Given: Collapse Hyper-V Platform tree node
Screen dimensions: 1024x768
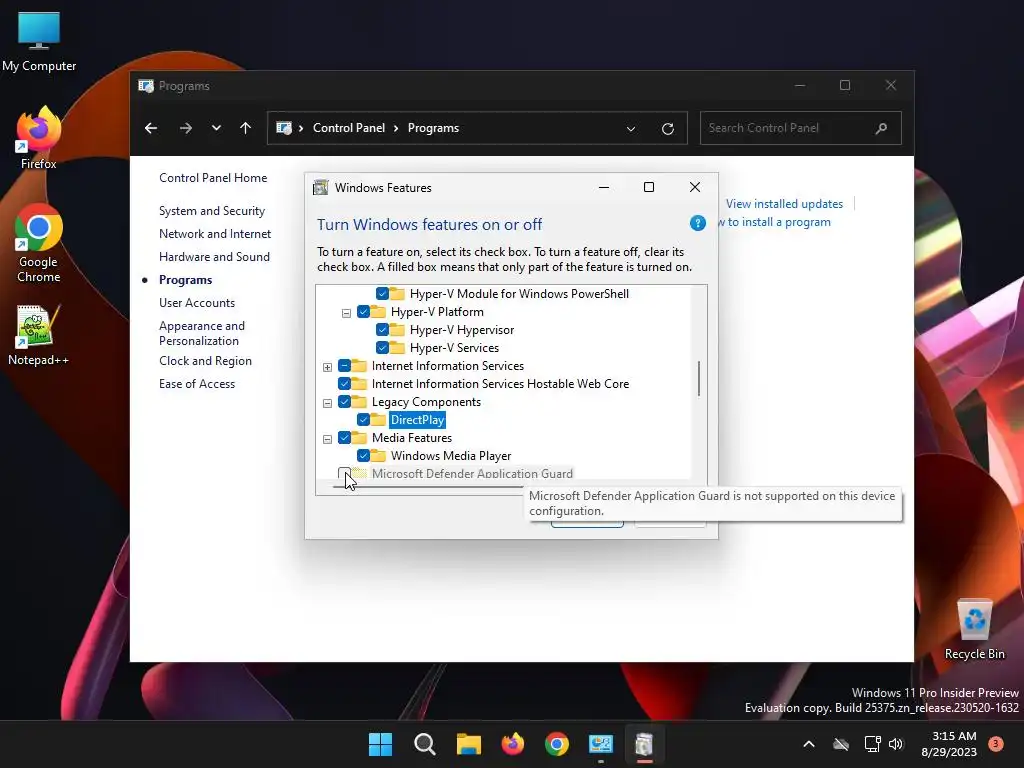Looking at the screenshot, I should [346, 313].
